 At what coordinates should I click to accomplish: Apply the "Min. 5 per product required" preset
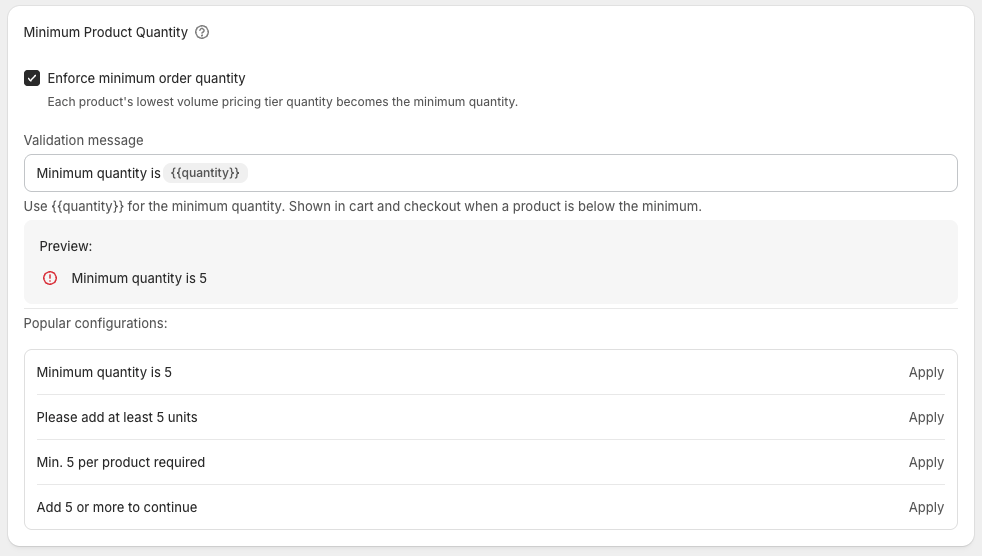[926, 462]
